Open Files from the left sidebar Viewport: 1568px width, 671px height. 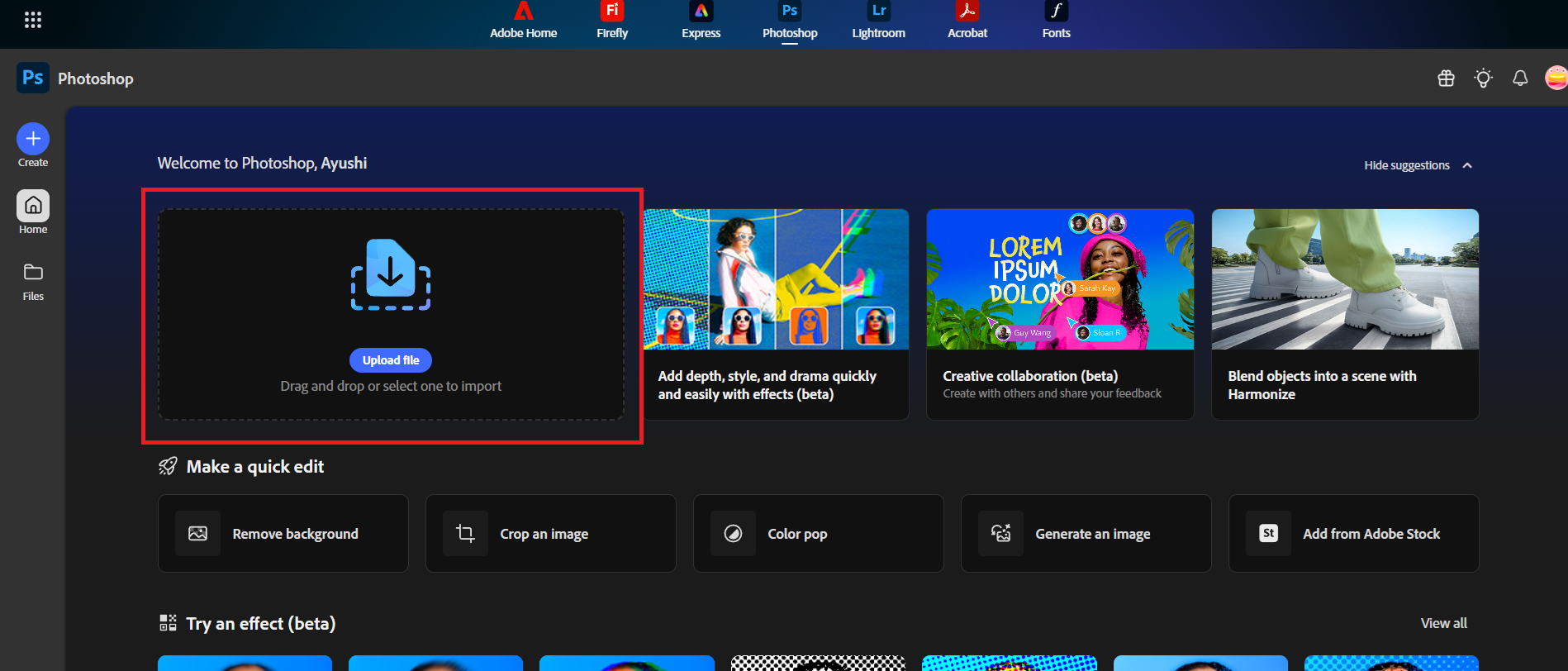tap(33, 282)
